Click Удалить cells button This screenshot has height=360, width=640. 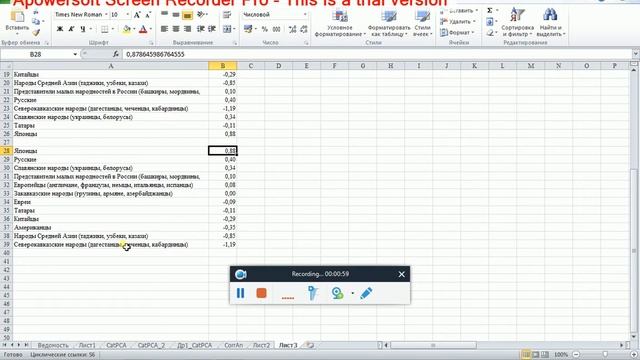tap(457, 22)
